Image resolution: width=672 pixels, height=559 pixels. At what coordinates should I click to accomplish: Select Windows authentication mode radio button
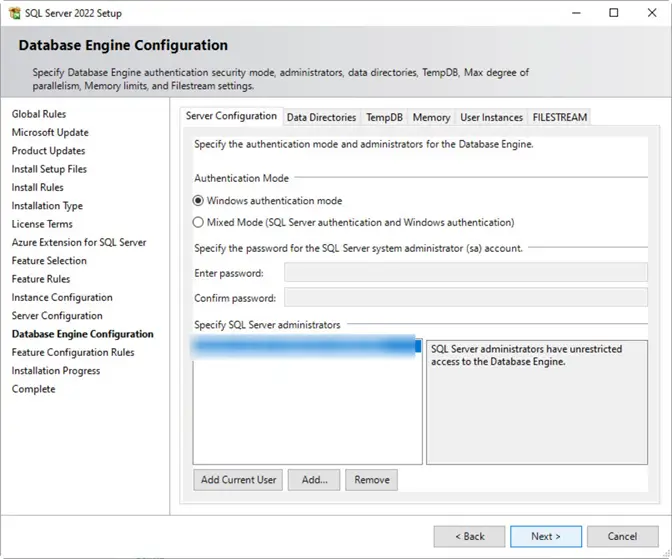(199, 201)
